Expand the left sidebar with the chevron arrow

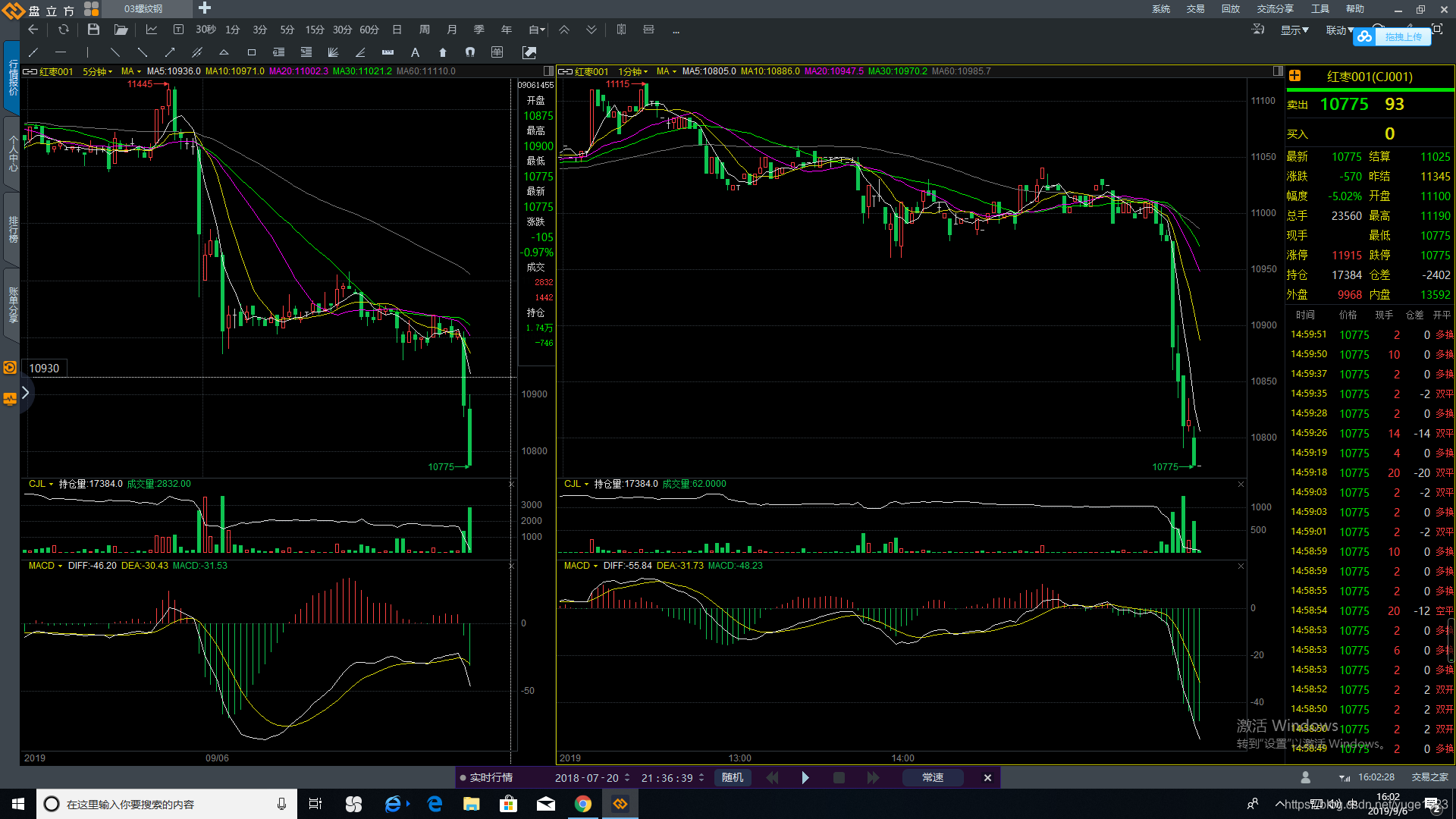click(25, 392)
